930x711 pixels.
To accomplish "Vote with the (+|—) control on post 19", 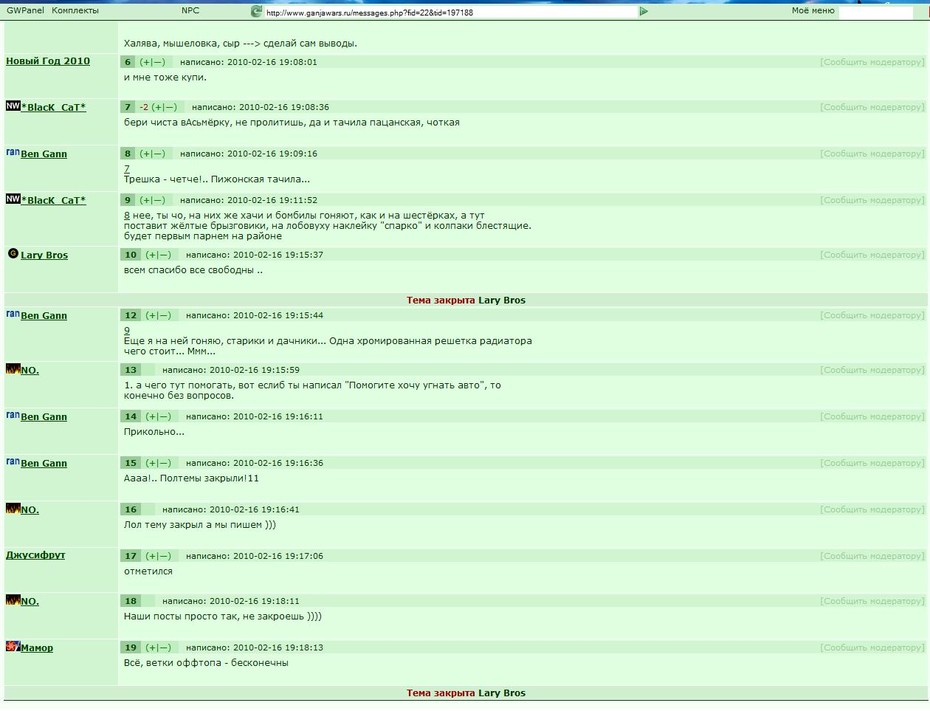I will [x=158, y=648].
